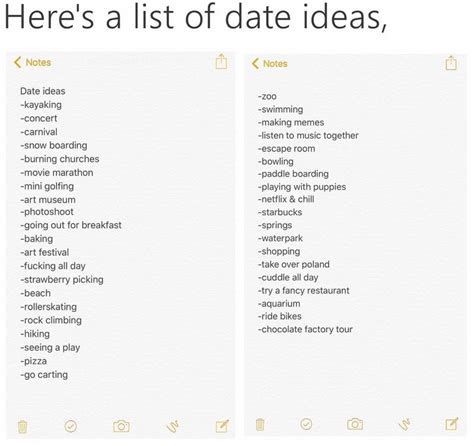Tap the Notes back button in right note
Viewport: 474px width, 446px height.
(270, 64)
